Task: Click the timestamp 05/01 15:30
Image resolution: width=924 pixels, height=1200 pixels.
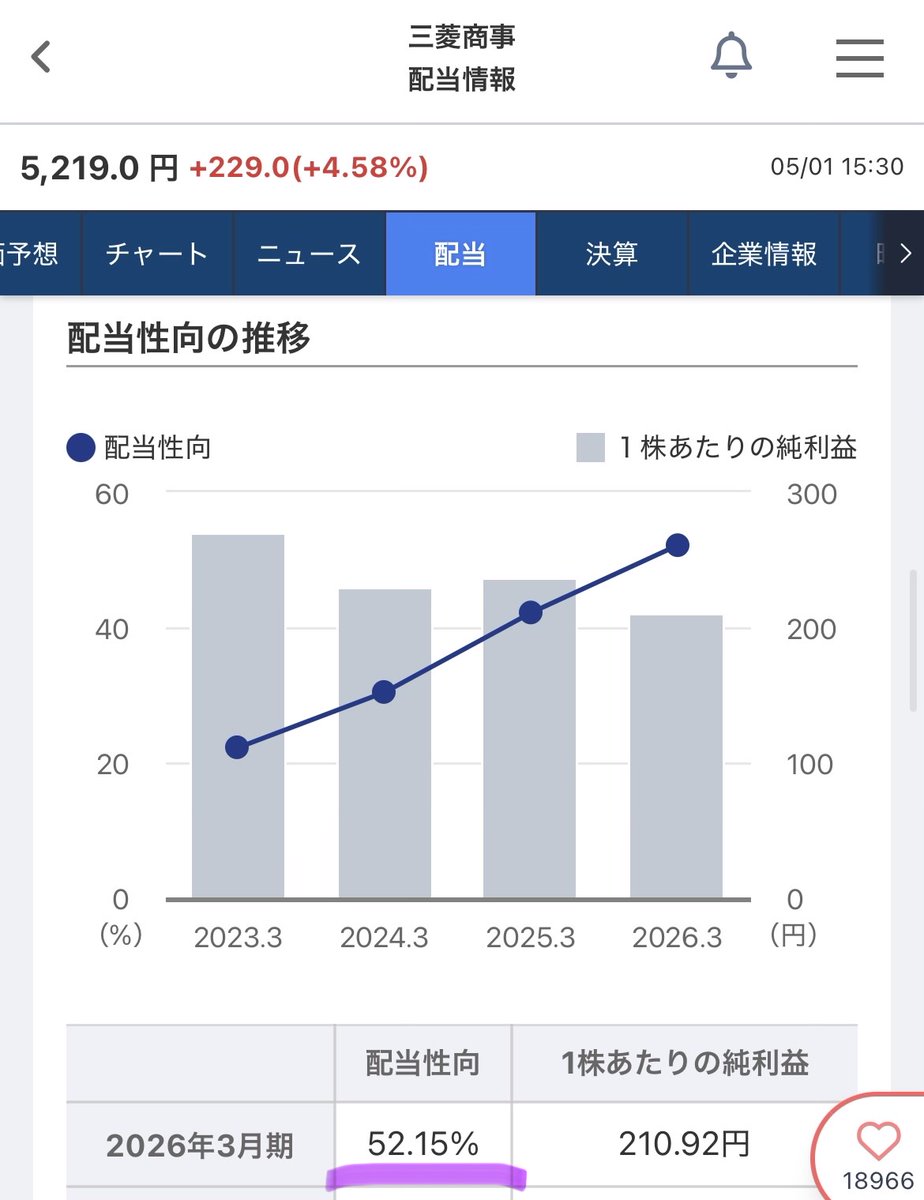Action: point(837,168)
